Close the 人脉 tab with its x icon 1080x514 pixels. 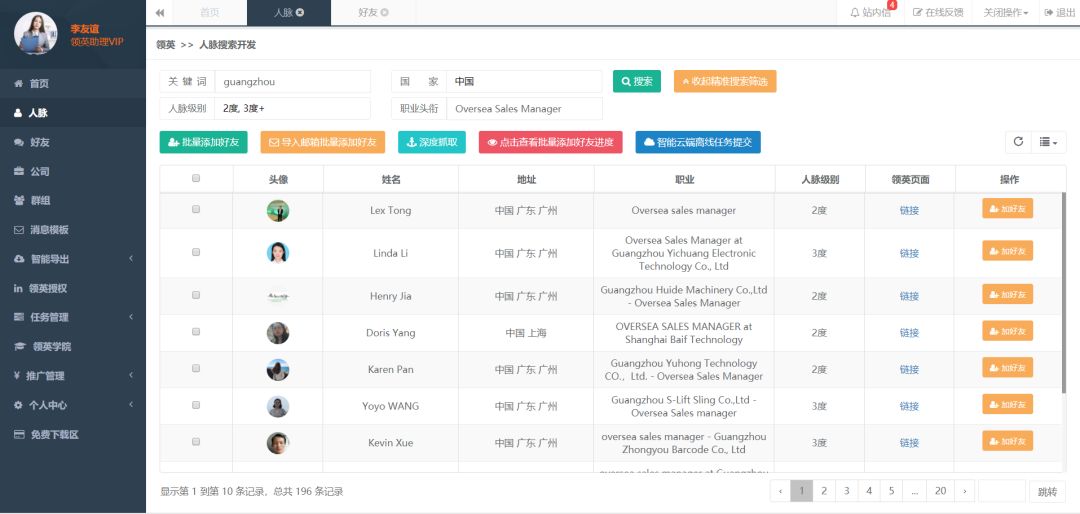click(300, 12)
